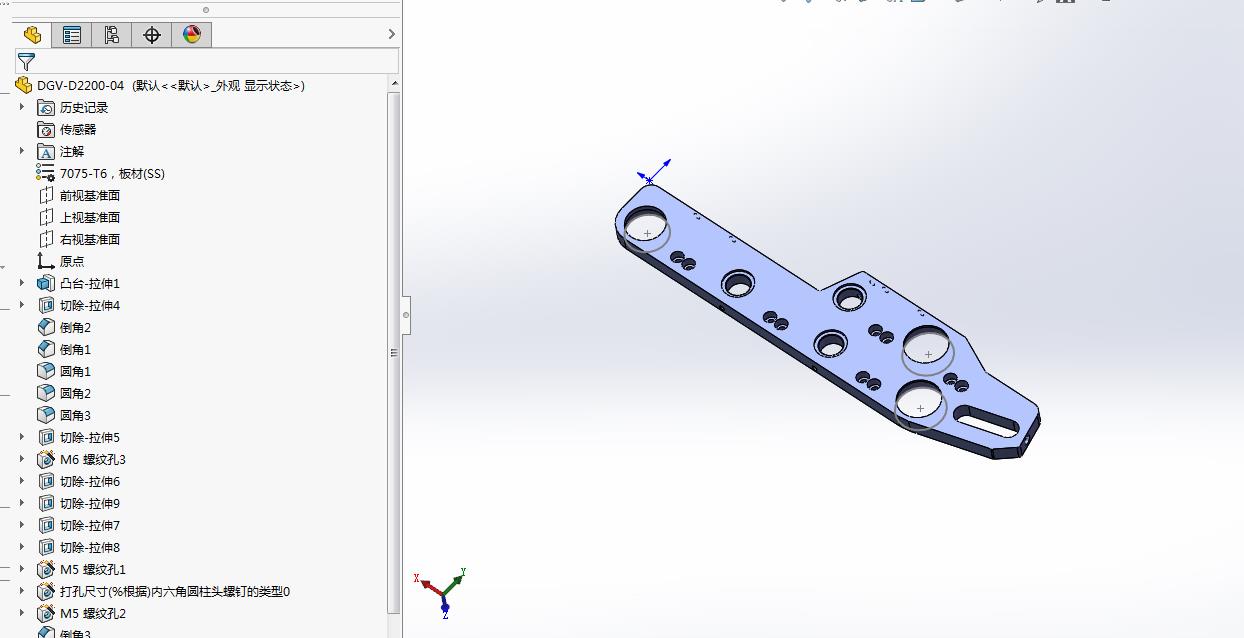Click the arrow to show more manager tabs
Viewport: 1244px width, 638px height.
391,35
